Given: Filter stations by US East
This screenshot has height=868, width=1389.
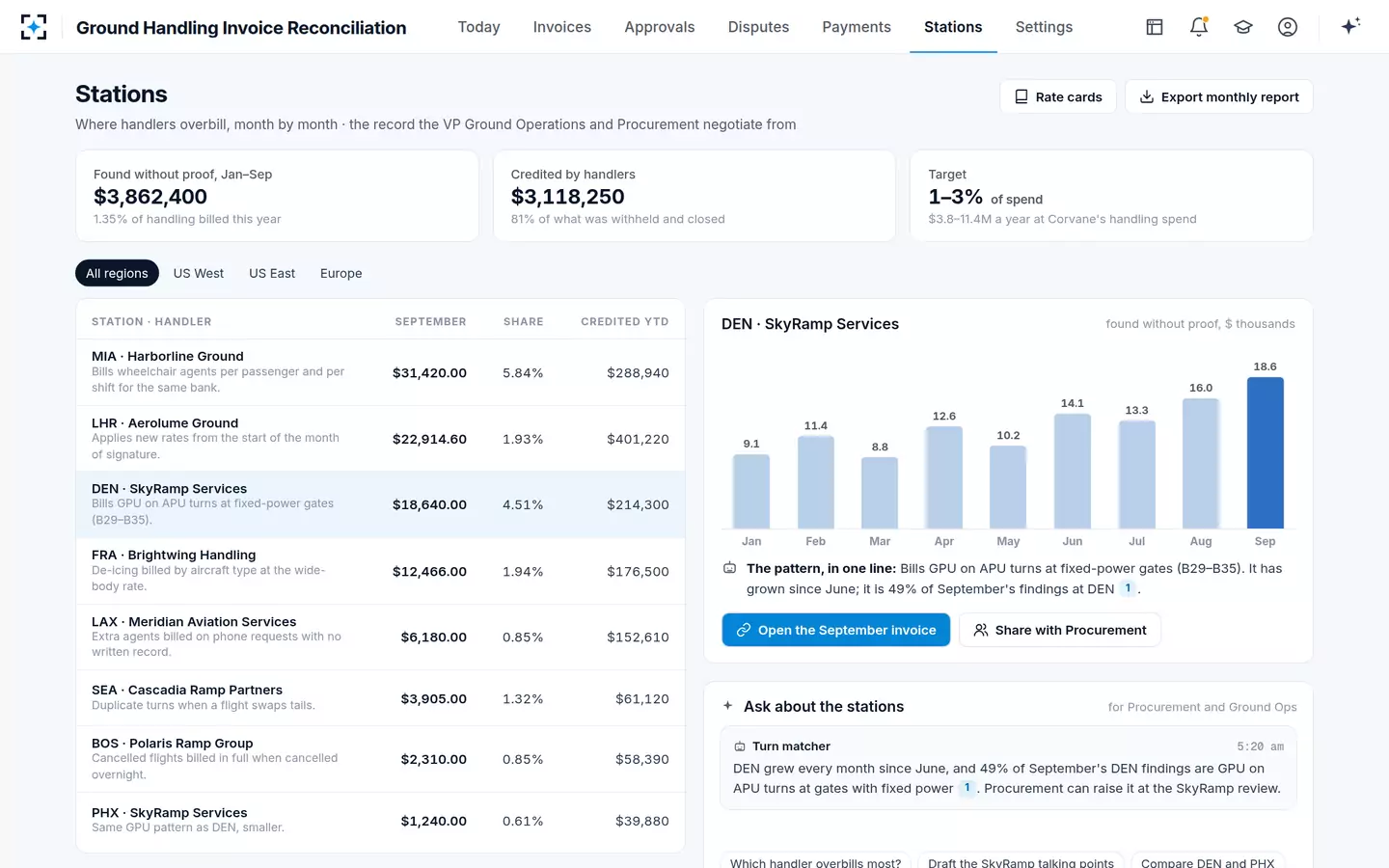Looking at the screenshot, I should pos(272,273).
